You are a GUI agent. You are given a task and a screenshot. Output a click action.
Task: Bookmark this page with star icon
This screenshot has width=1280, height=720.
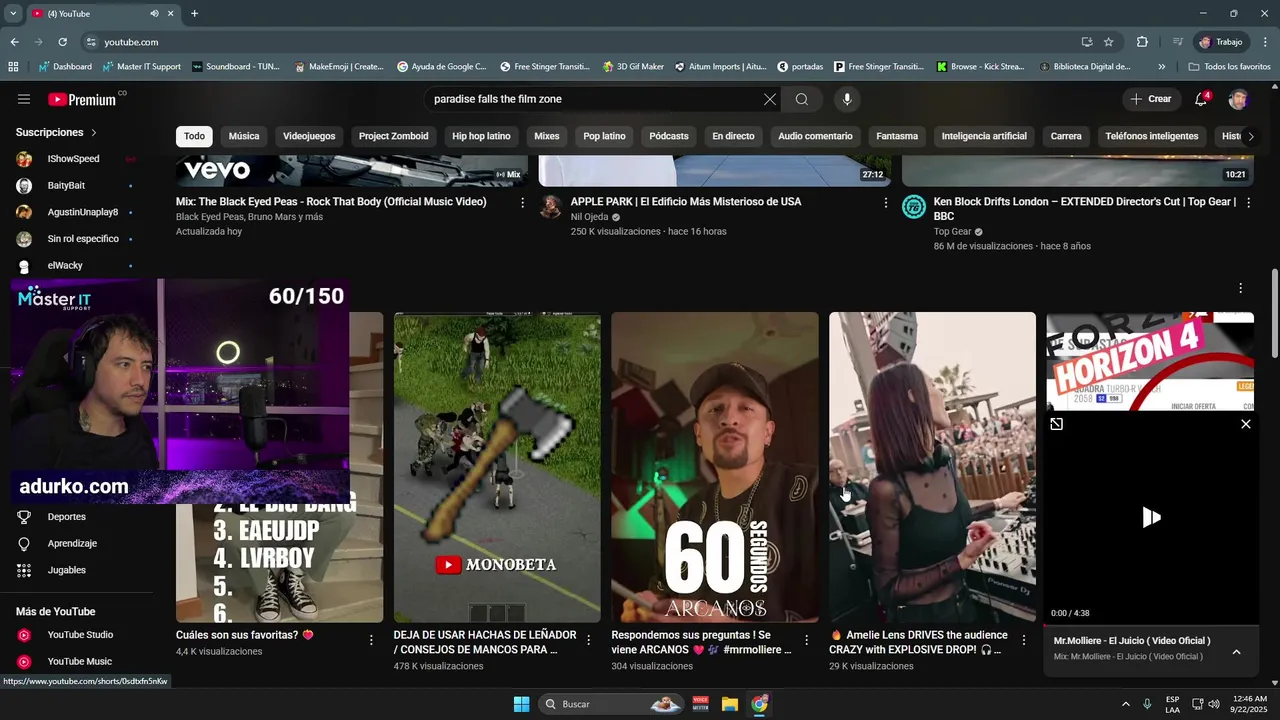point(1108,42)
